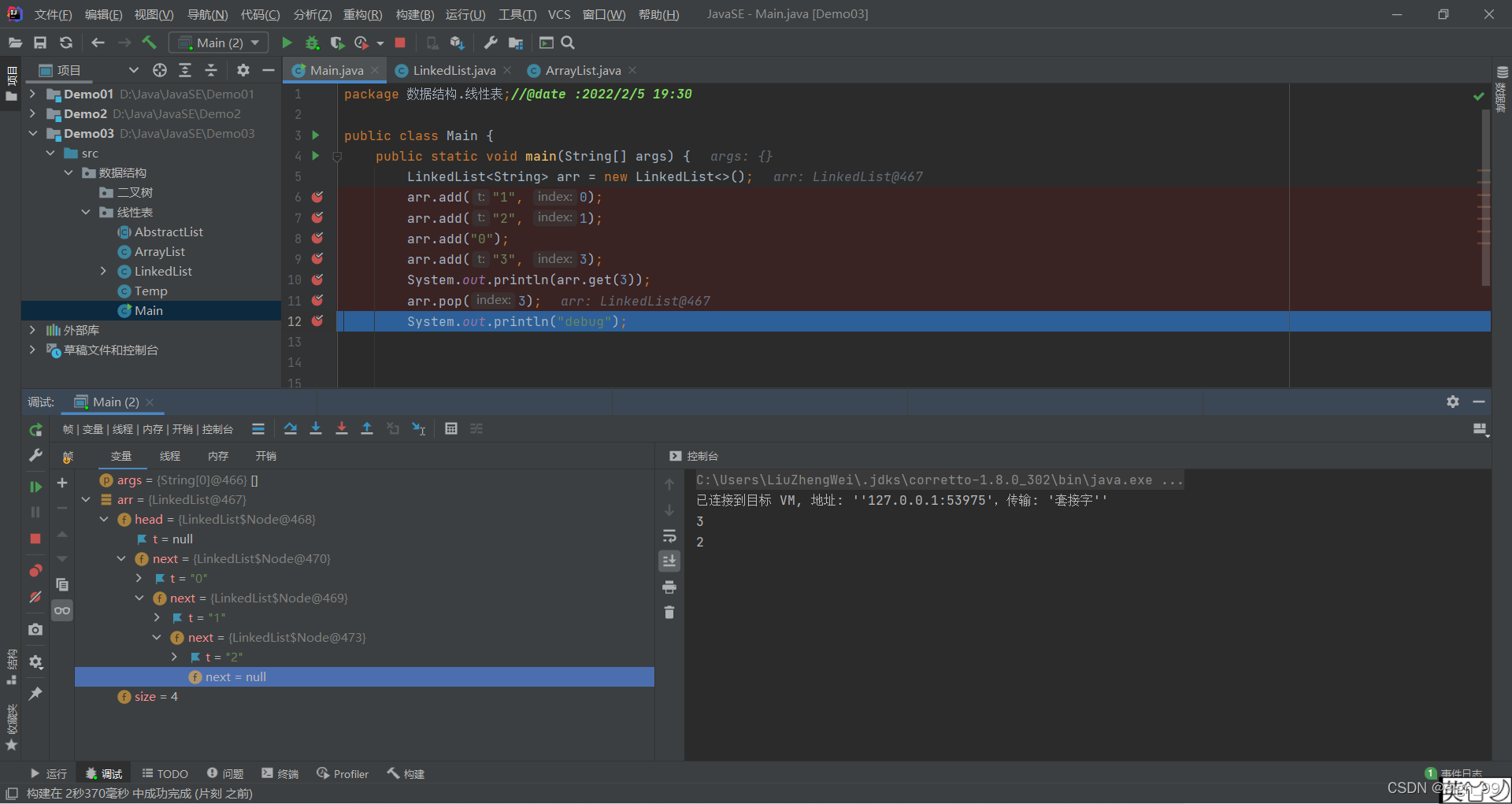The width and height of the screenshot is (1512, 804).
Task: Expand LinkedList class node
Action: pyautogui.click(x=103, y=271)
